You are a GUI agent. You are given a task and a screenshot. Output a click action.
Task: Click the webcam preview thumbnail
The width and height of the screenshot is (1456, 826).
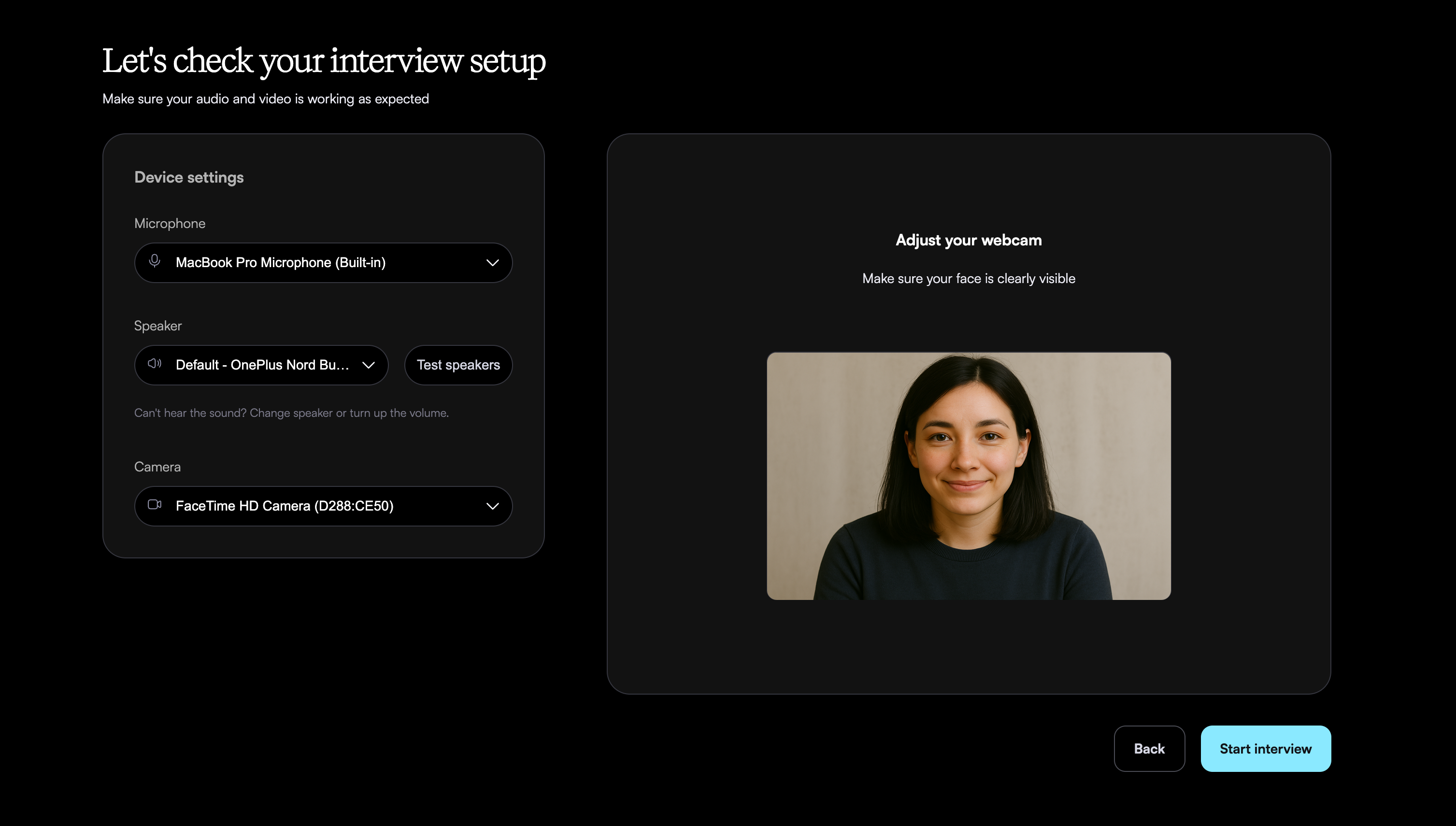click(x=969, y=476)
